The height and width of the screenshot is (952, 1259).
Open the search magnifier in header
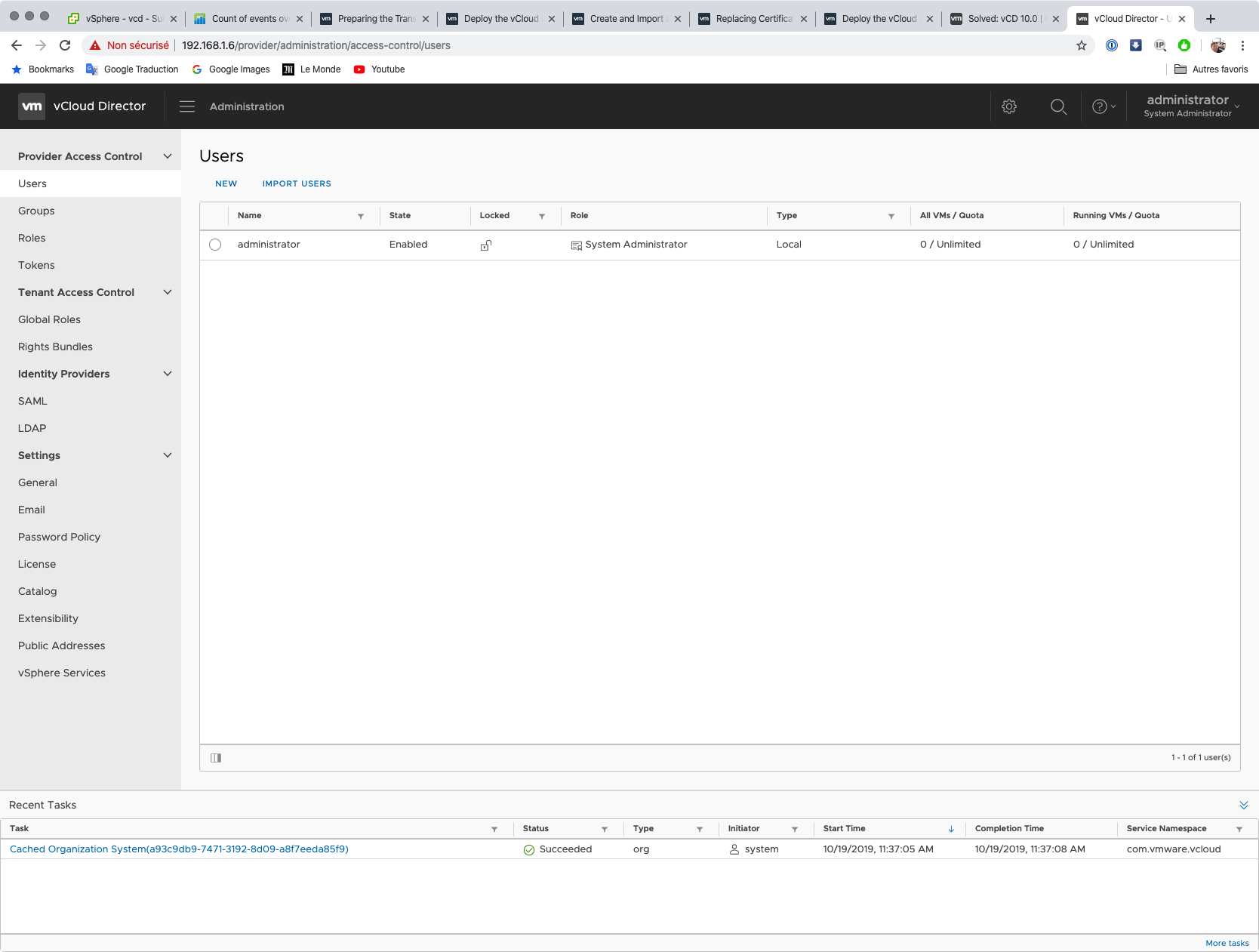[x=1059, y=106]
